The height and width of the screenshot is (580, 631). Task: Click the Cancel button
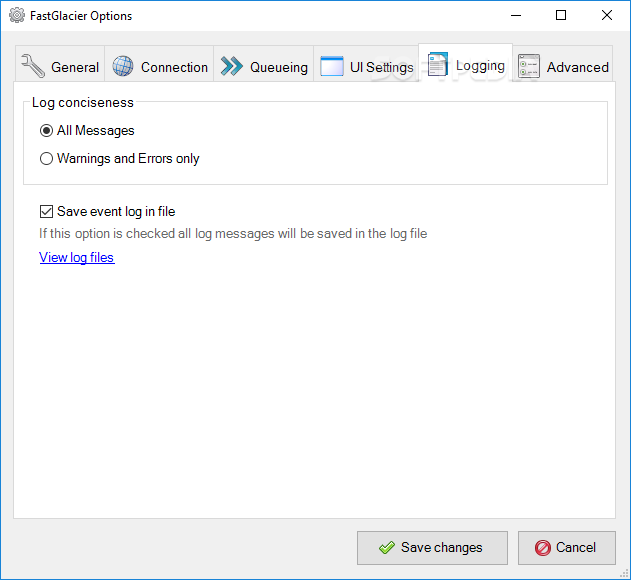(567, 548)
